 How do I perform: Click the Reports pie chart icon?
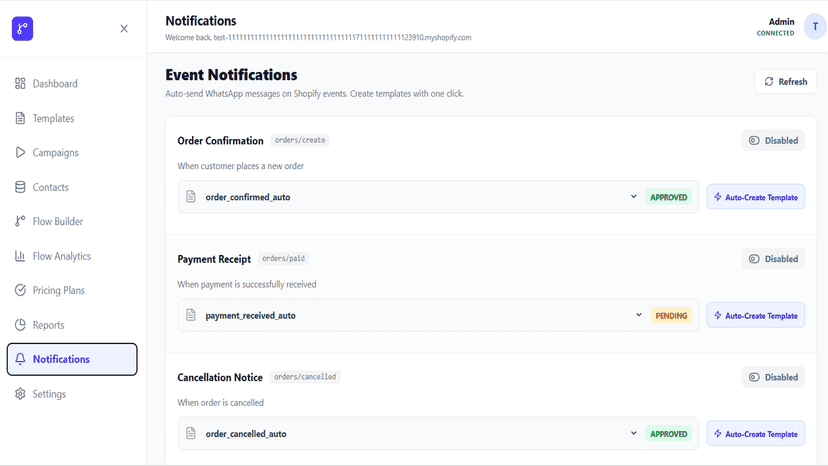pos(20,325)
